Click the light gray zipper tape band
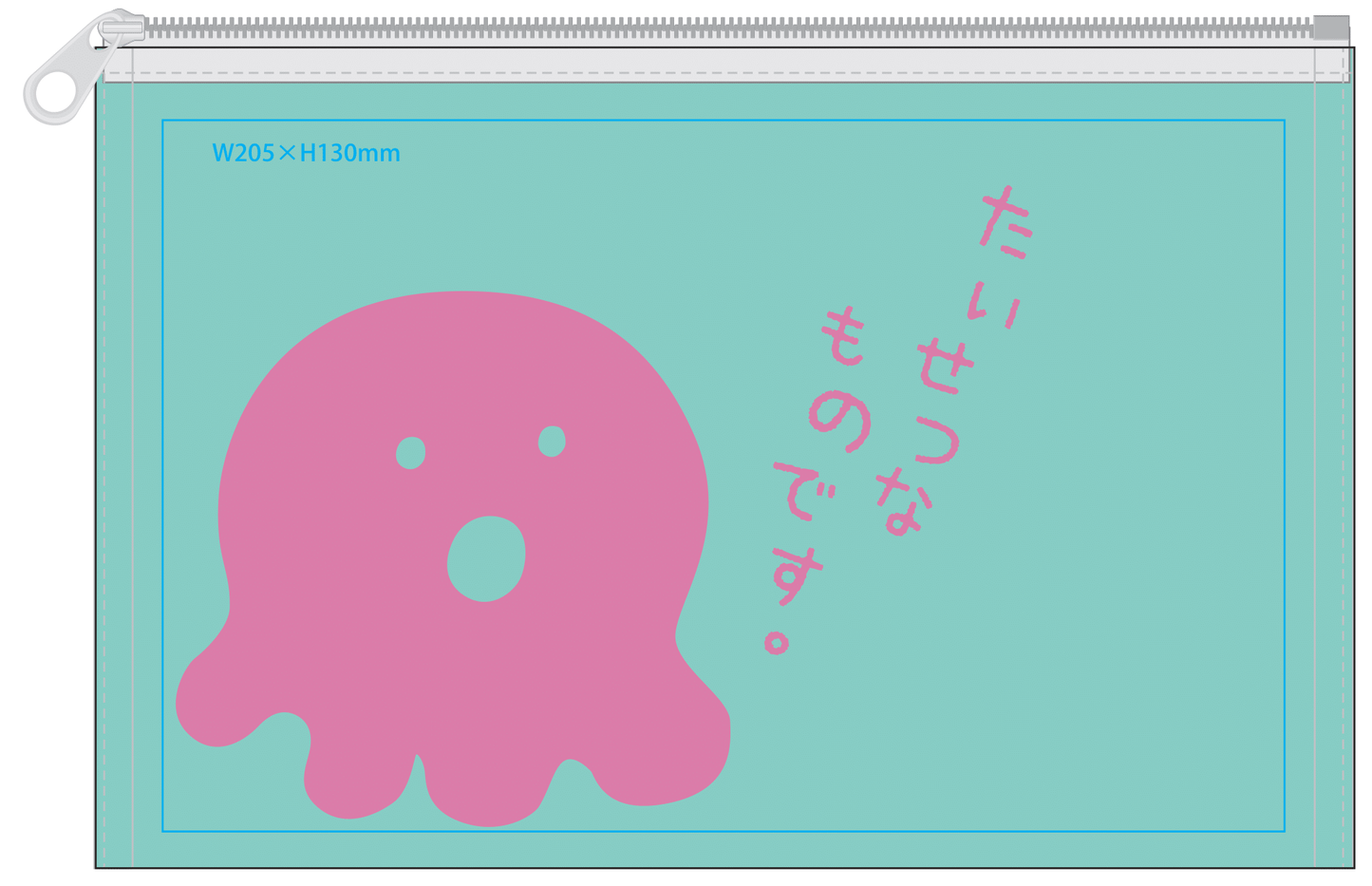 coord(722,65)
